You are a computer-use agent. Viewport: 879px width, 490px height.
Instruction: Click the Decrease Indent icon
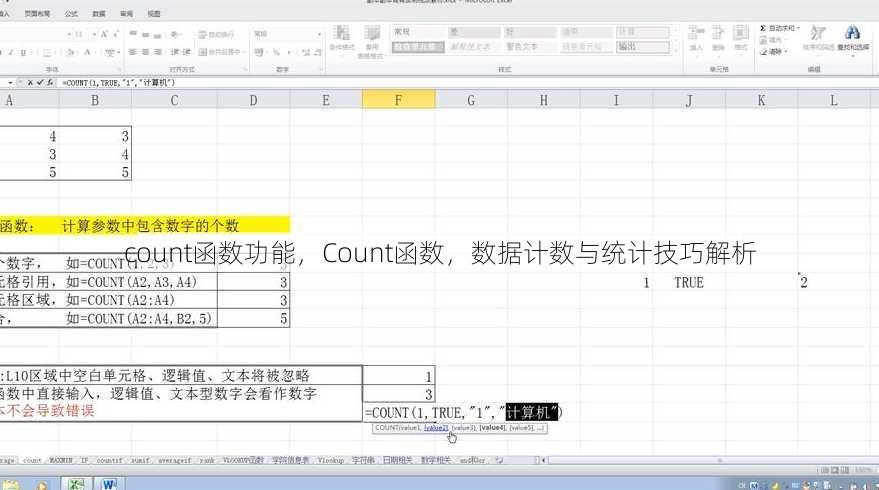(175, 52)
